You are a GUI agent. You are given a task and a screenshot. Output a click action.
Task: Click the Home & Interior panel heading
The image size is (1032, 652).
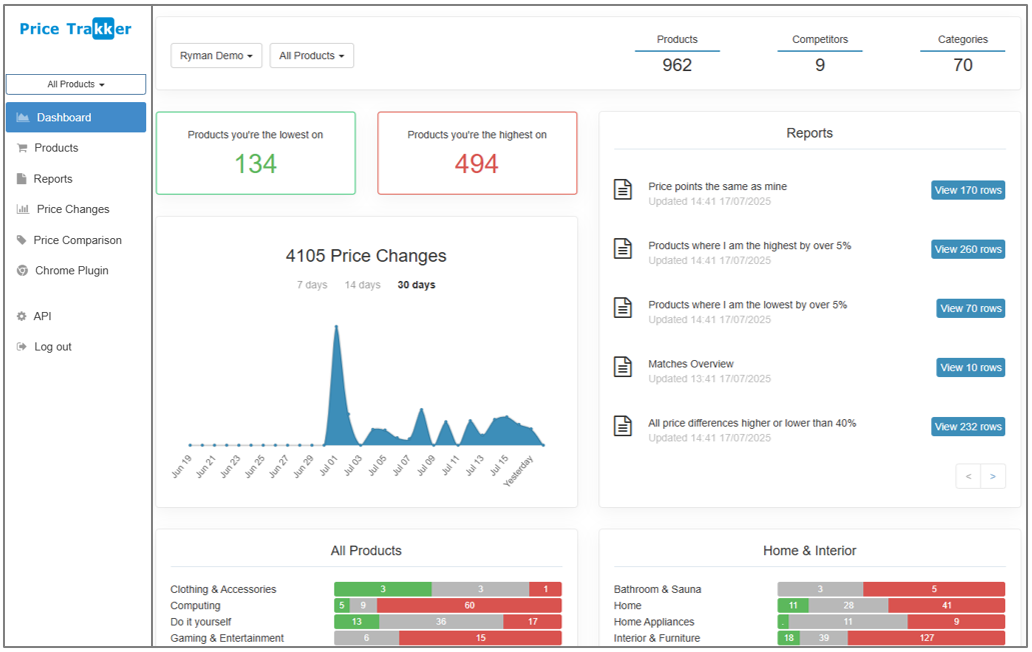[x=810, y=551]
